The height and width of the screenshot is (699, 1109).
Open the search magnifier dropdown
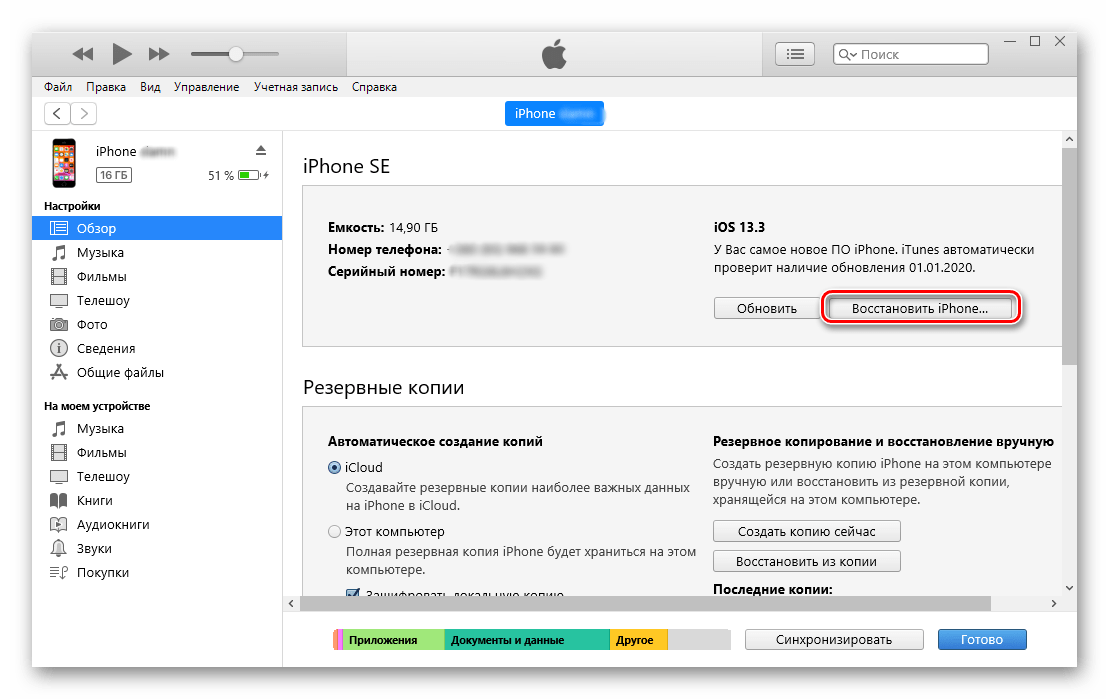(x=848, y=55)
